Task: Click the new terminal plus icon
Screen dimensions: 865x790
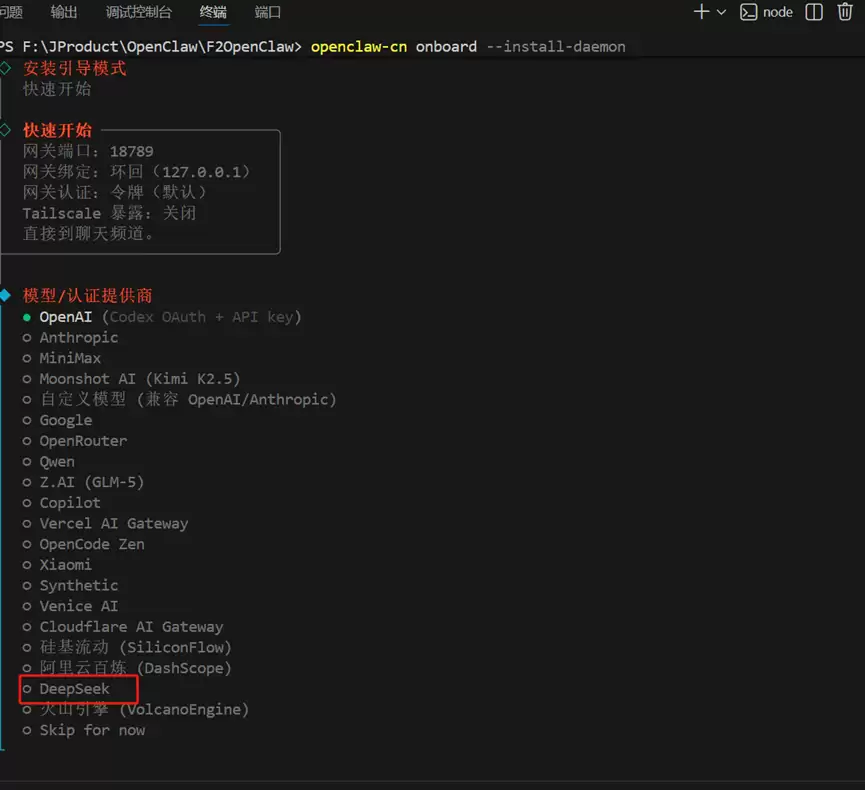Action: [701, 12]
